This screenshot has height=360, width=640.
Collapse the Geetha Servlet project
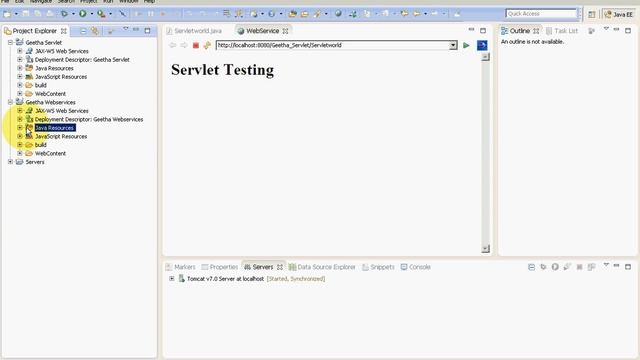[x=10, y=42]
